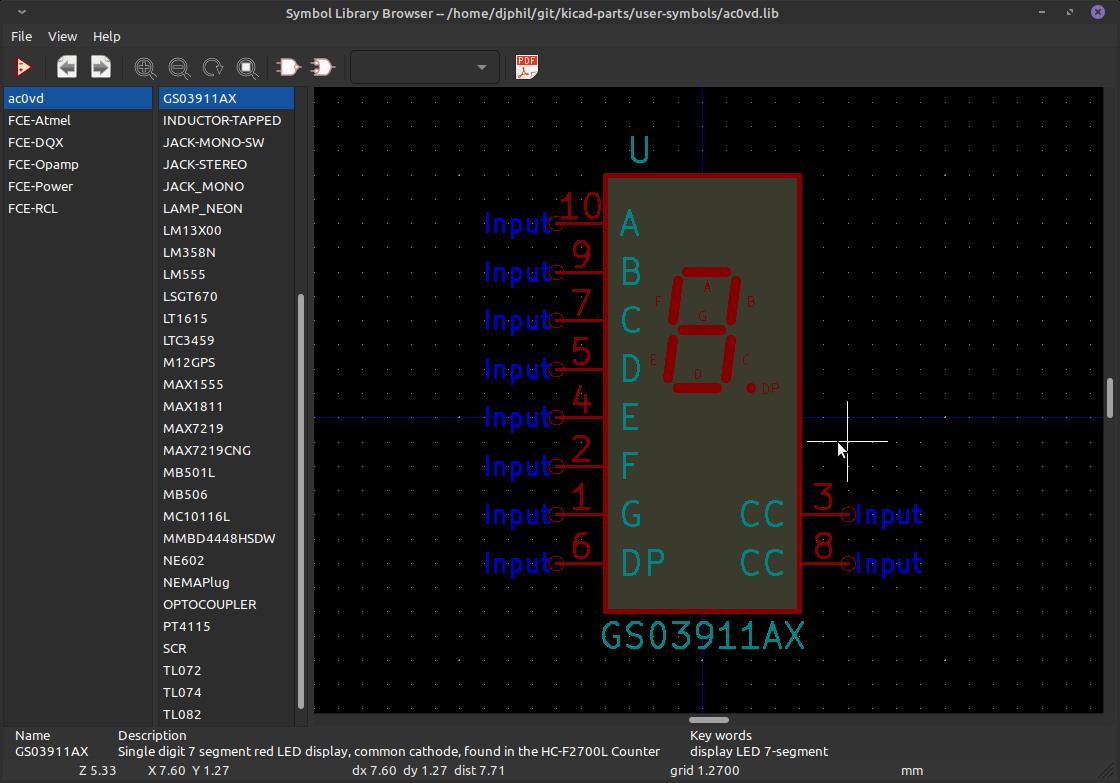
Task: Select the LTC3459 symbol
Action: click(226, 341)
